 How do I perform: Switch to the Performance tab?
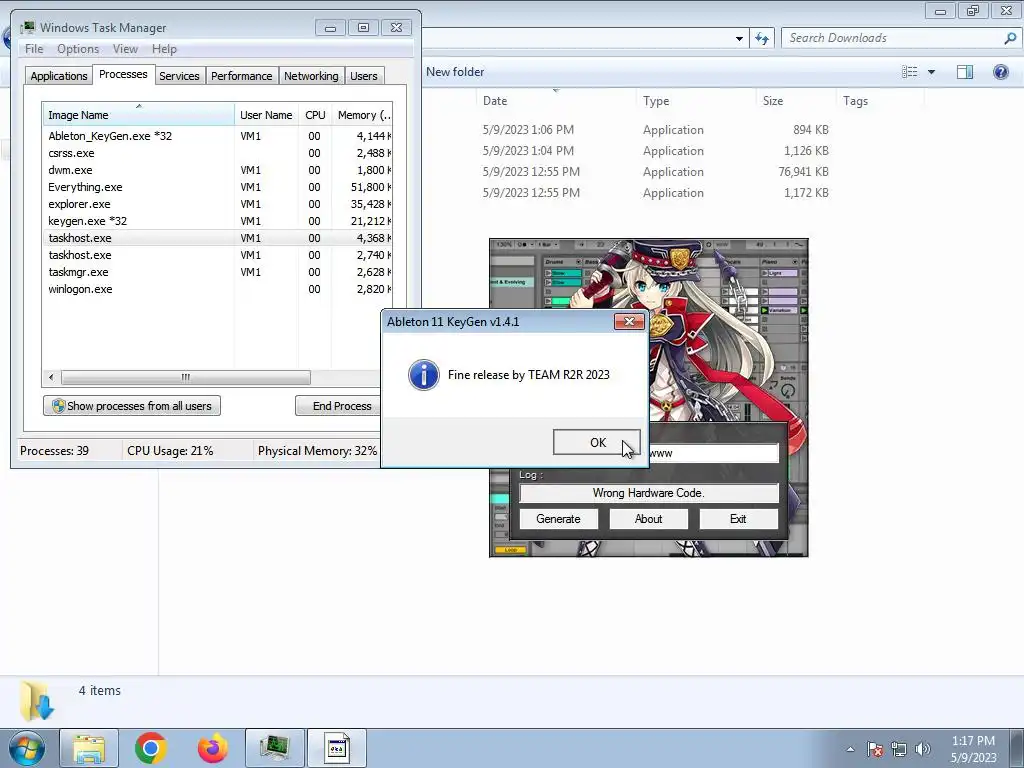[241, 76]
